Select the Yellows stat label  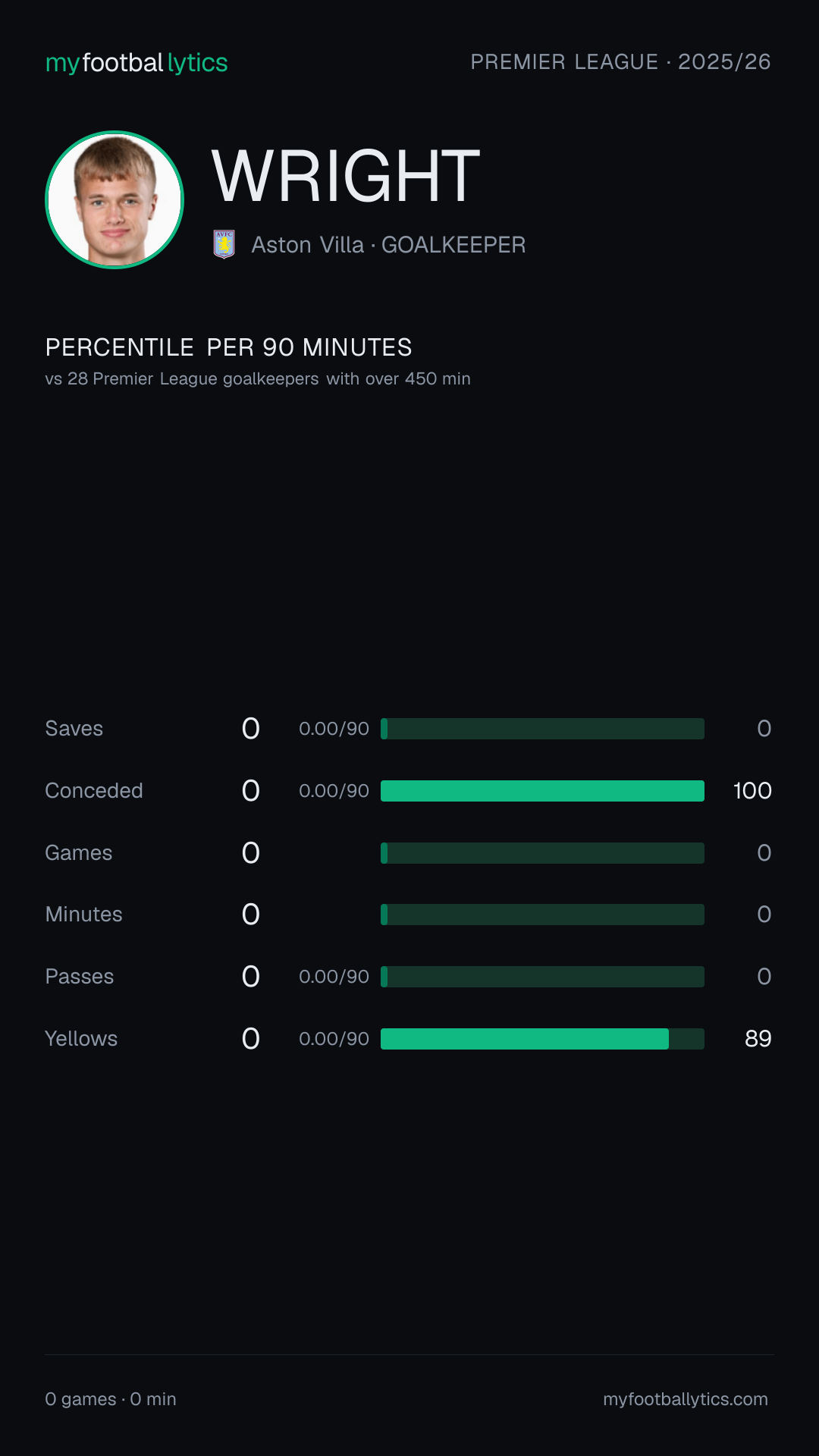pyautogui.click(x=81, y=1039)
